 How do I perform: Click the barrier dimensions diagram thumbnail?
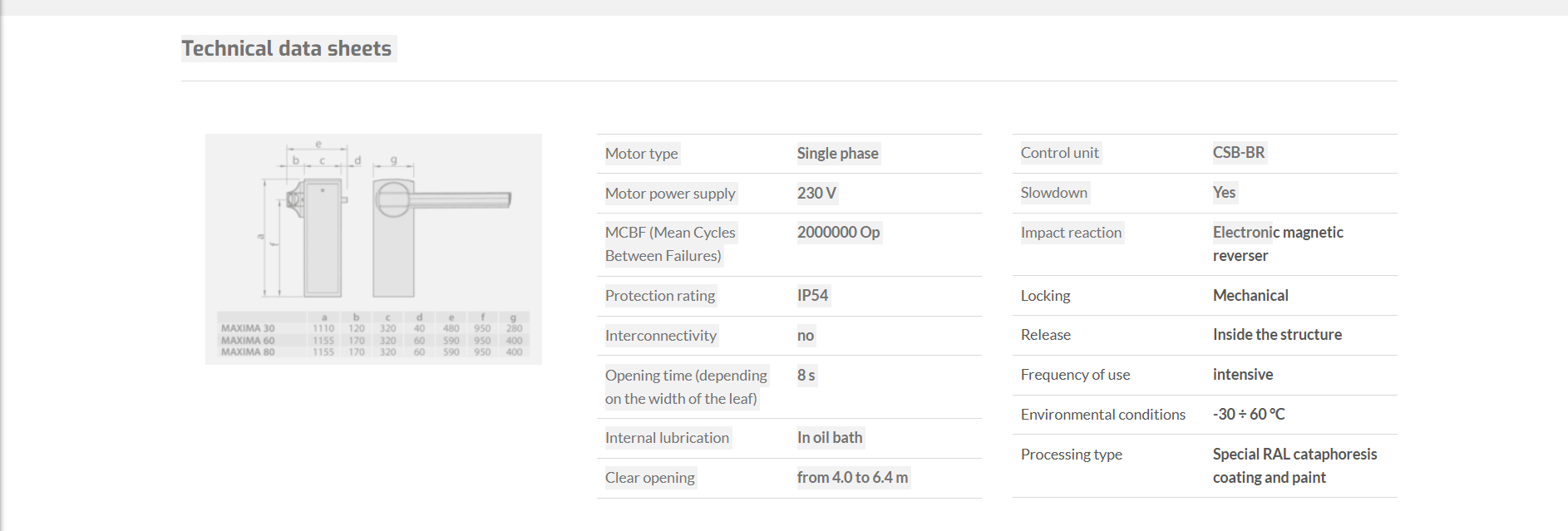click(x=373, y=249)
